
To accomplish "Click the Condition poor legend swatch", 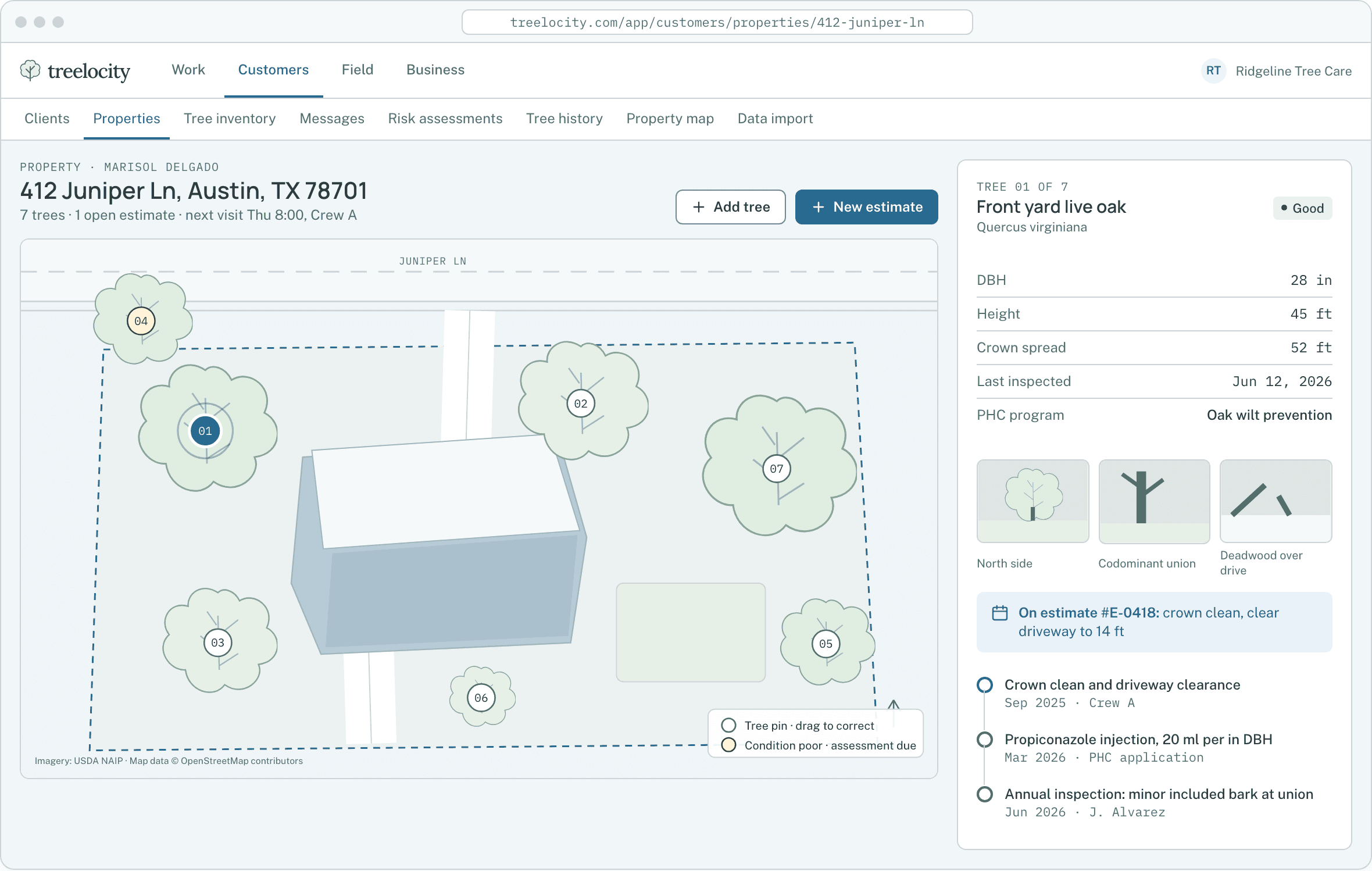I will pyautogui.click(x=728, y=745).
